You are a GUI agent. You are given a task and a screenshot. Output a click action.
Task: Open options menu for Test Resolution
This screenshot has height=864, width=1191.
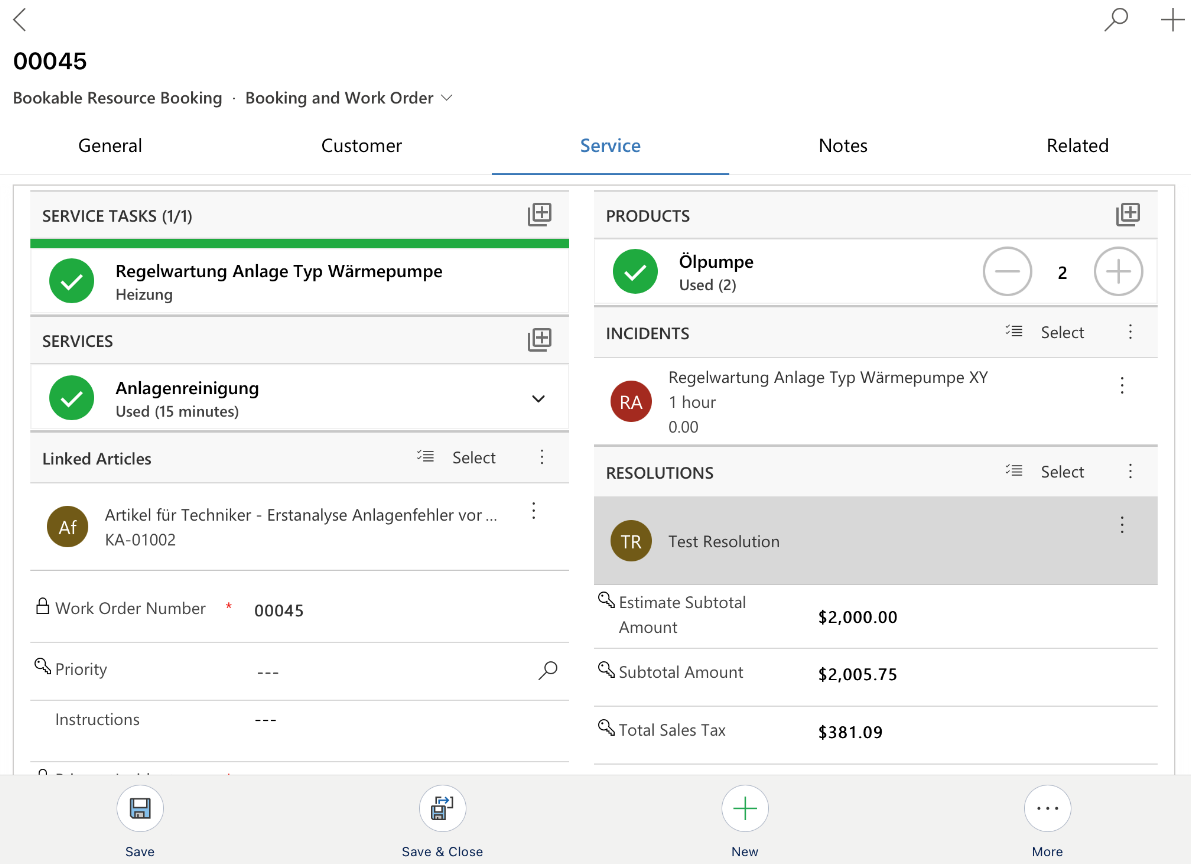click(x=1122, y=525)
